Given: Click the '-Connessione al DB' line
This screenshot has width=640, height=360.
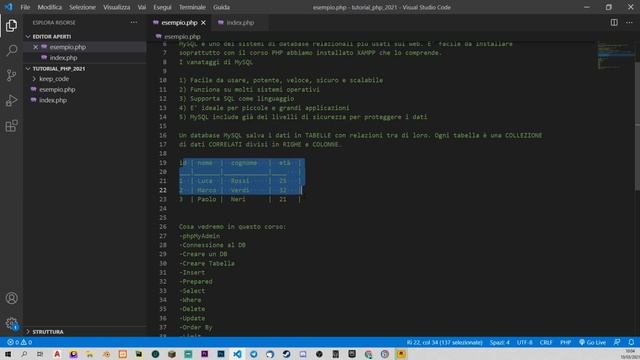Looking at the screenshot, I should click(x=212, y=245).
